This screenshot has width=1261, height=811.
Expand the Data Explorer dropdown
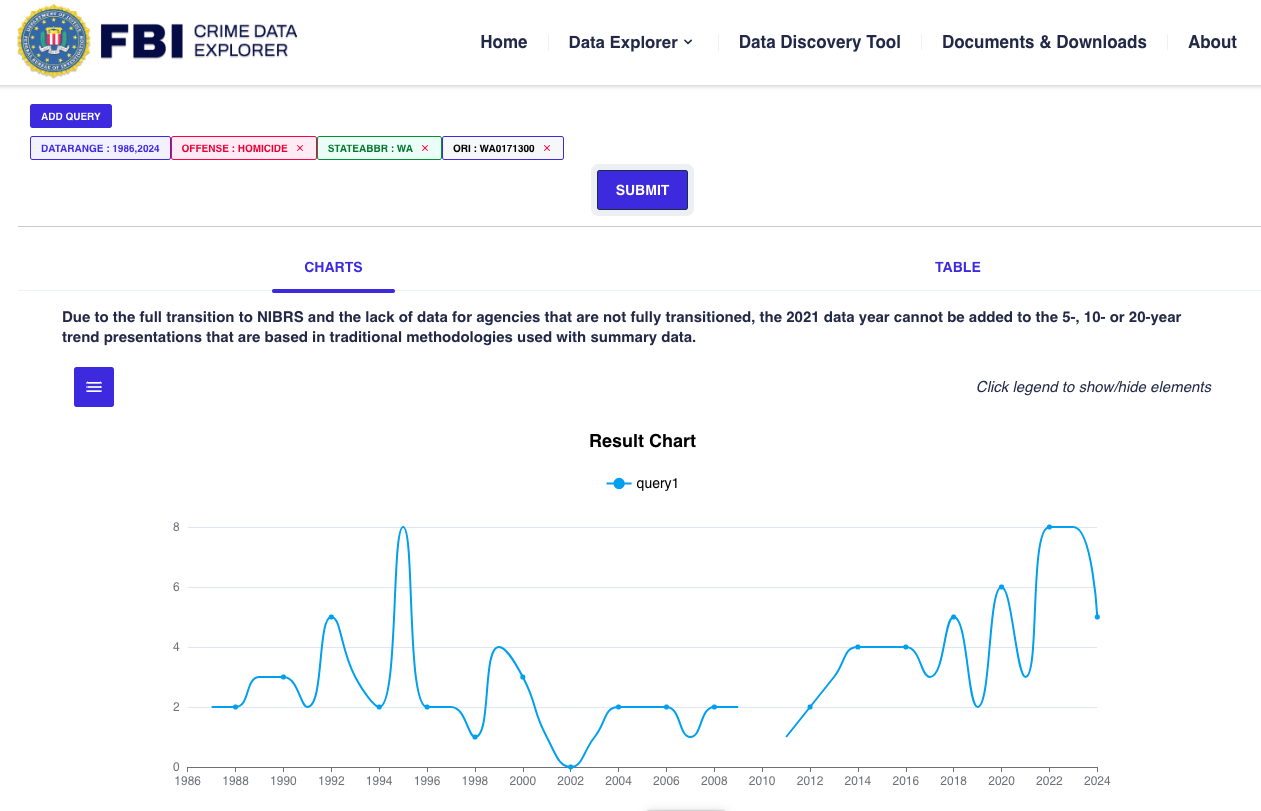(x=630, y=42)
